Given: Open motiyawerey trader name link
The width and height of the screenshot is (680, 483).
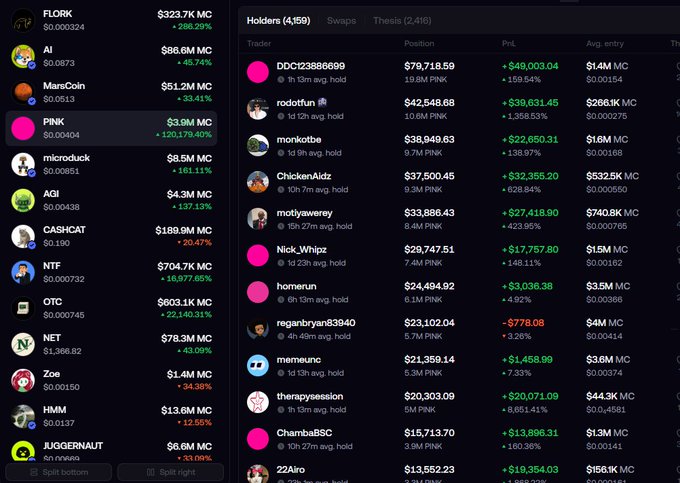Looking at the screenshot, I should 304,213.
